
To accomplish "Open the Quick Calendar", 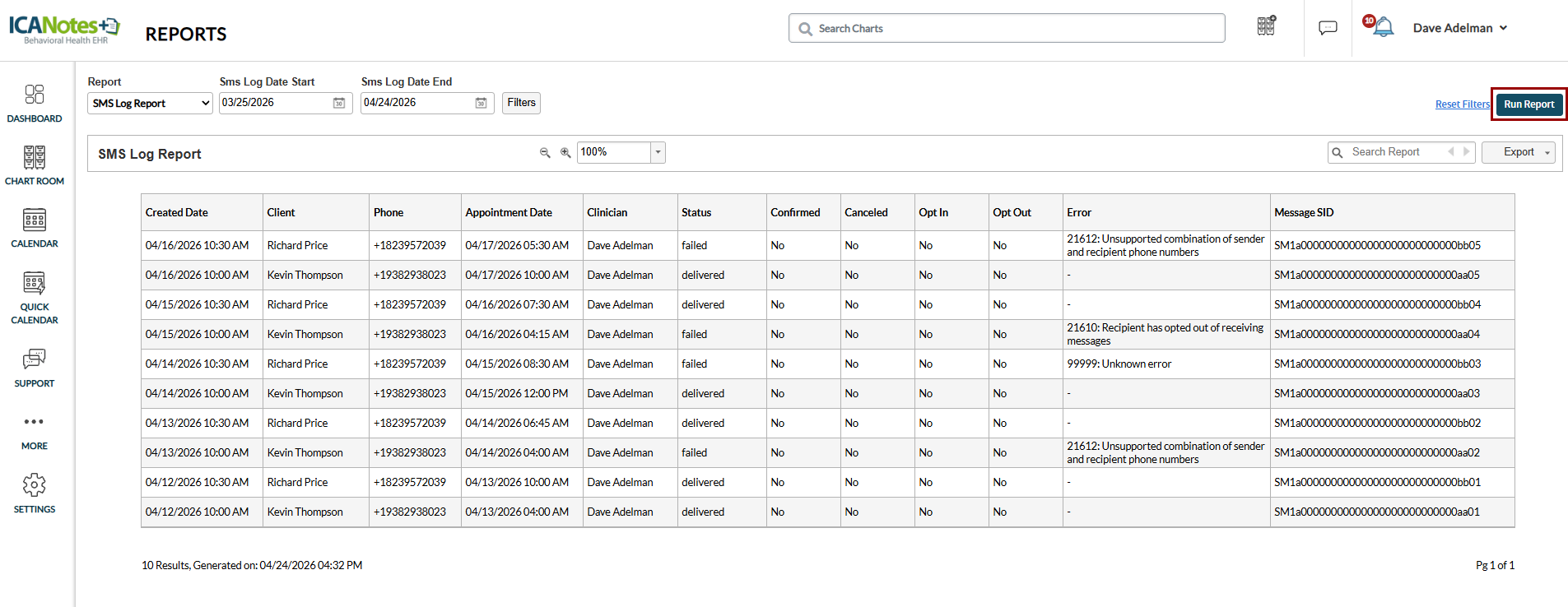I will click(34, 298).
